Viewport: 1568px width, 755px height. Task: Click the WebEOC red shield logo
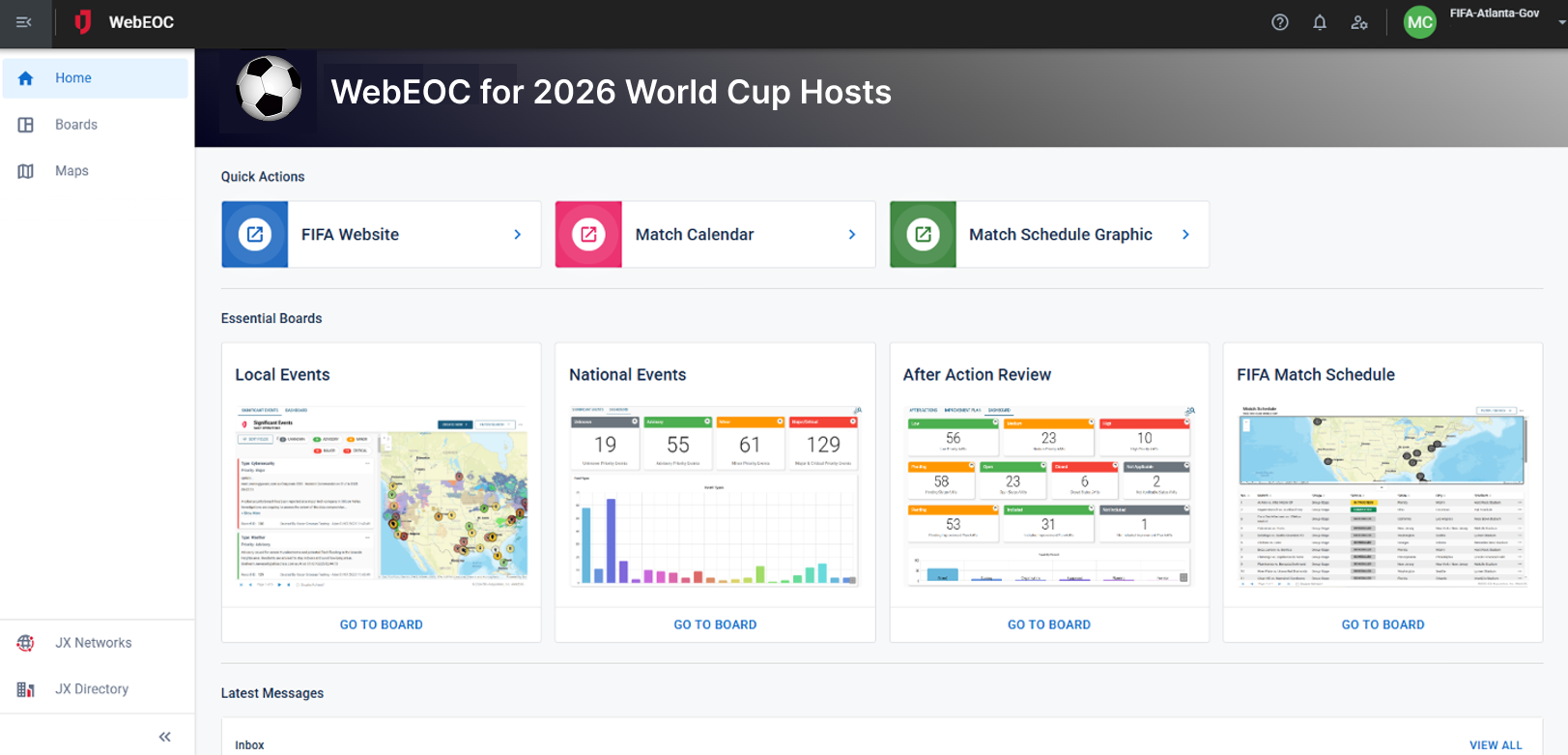83,22
